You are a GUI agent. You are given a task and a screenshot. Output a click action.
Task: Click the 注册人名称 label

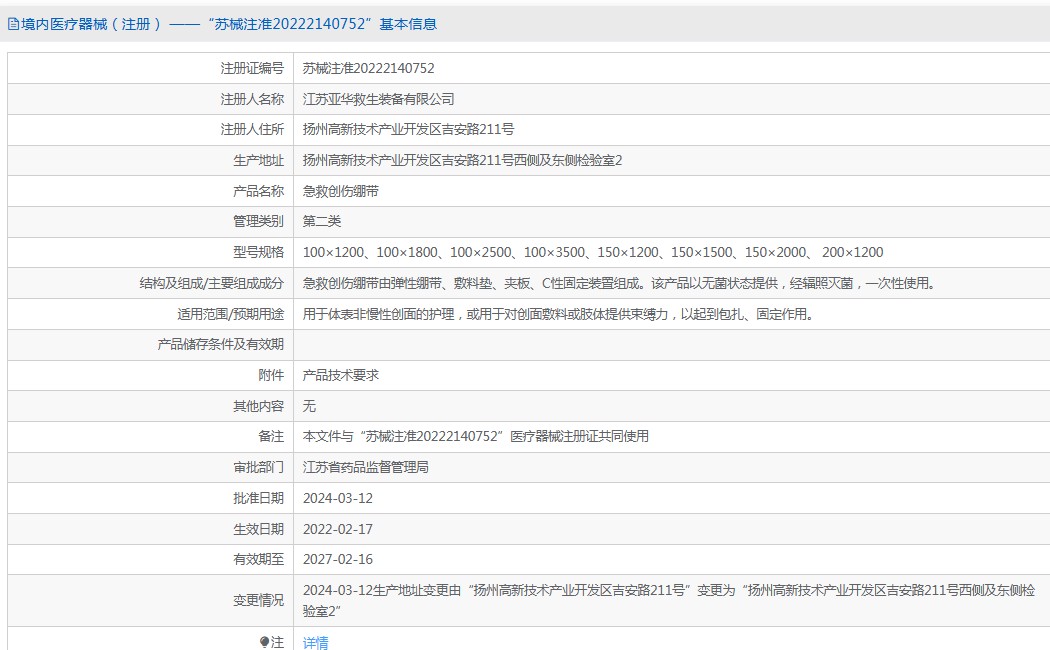pos(252,99)
